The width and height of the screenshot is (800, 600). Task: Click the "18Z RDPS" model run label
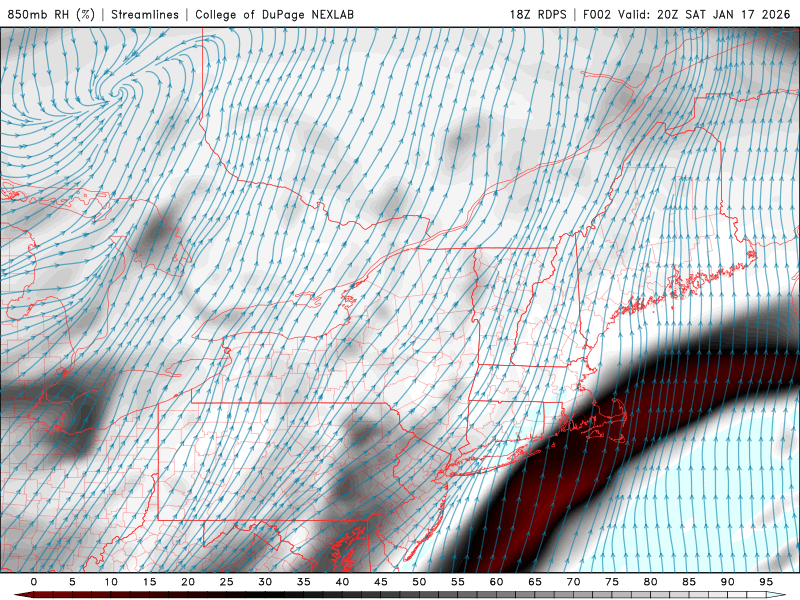click(x=538, y=14)
